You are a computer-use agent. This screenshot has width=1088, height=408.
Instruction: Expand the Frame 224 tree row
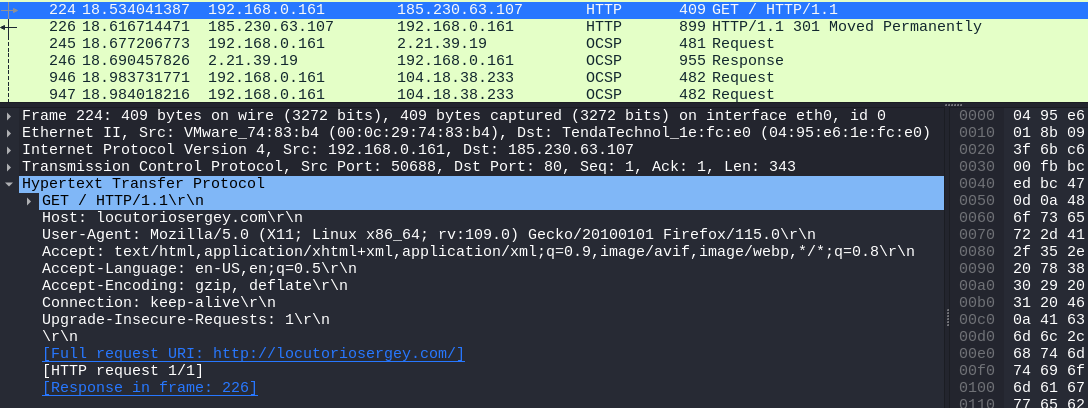coord(8,116)
